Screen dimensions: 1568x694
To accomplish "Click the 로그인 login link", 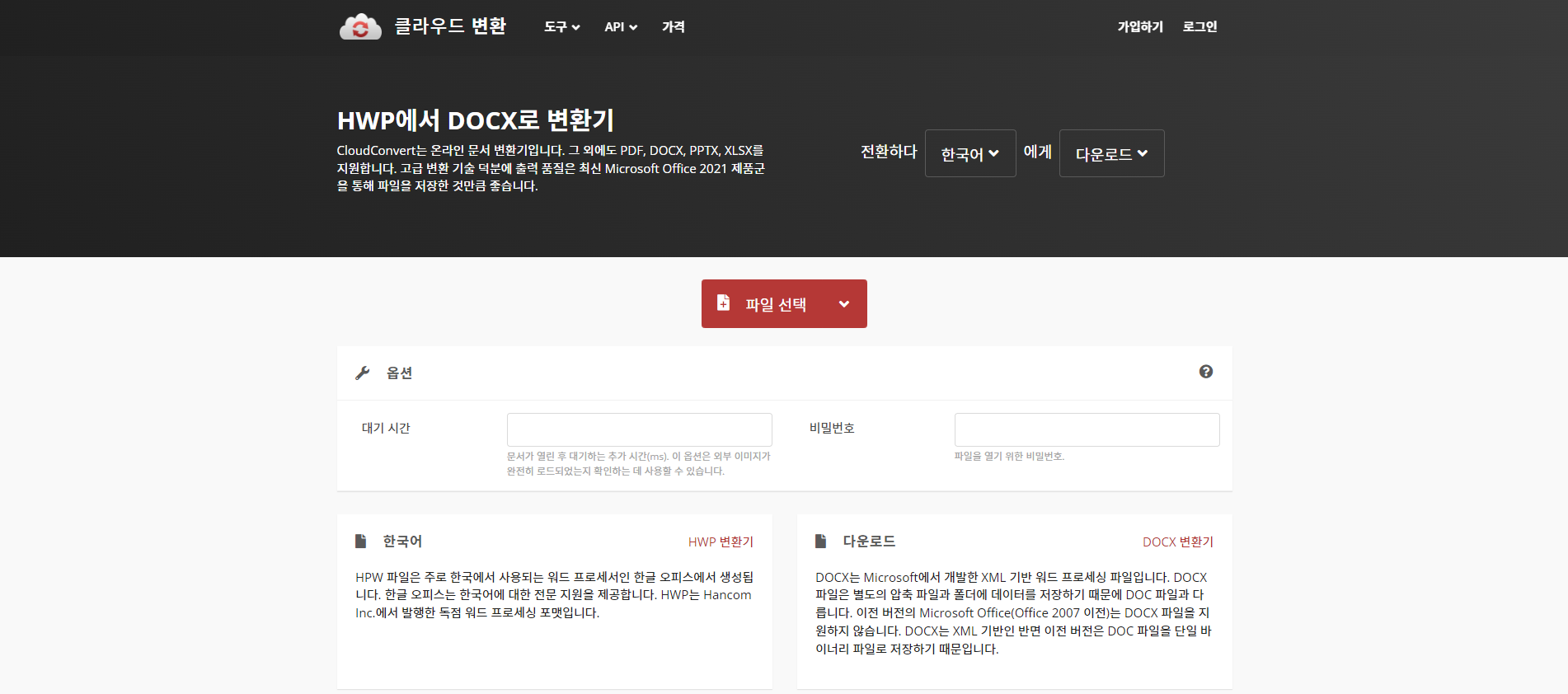I will [x=1199, y=27].
